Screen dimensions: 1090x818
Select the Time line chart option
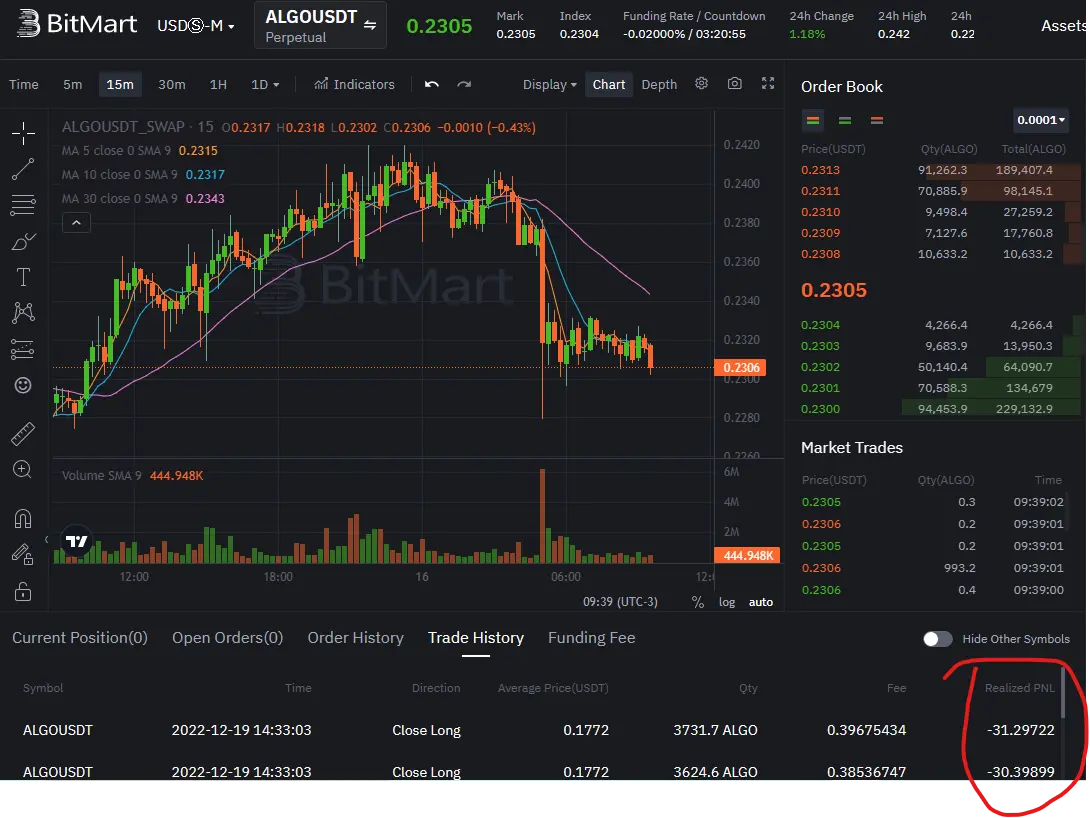tap(24, 84)
